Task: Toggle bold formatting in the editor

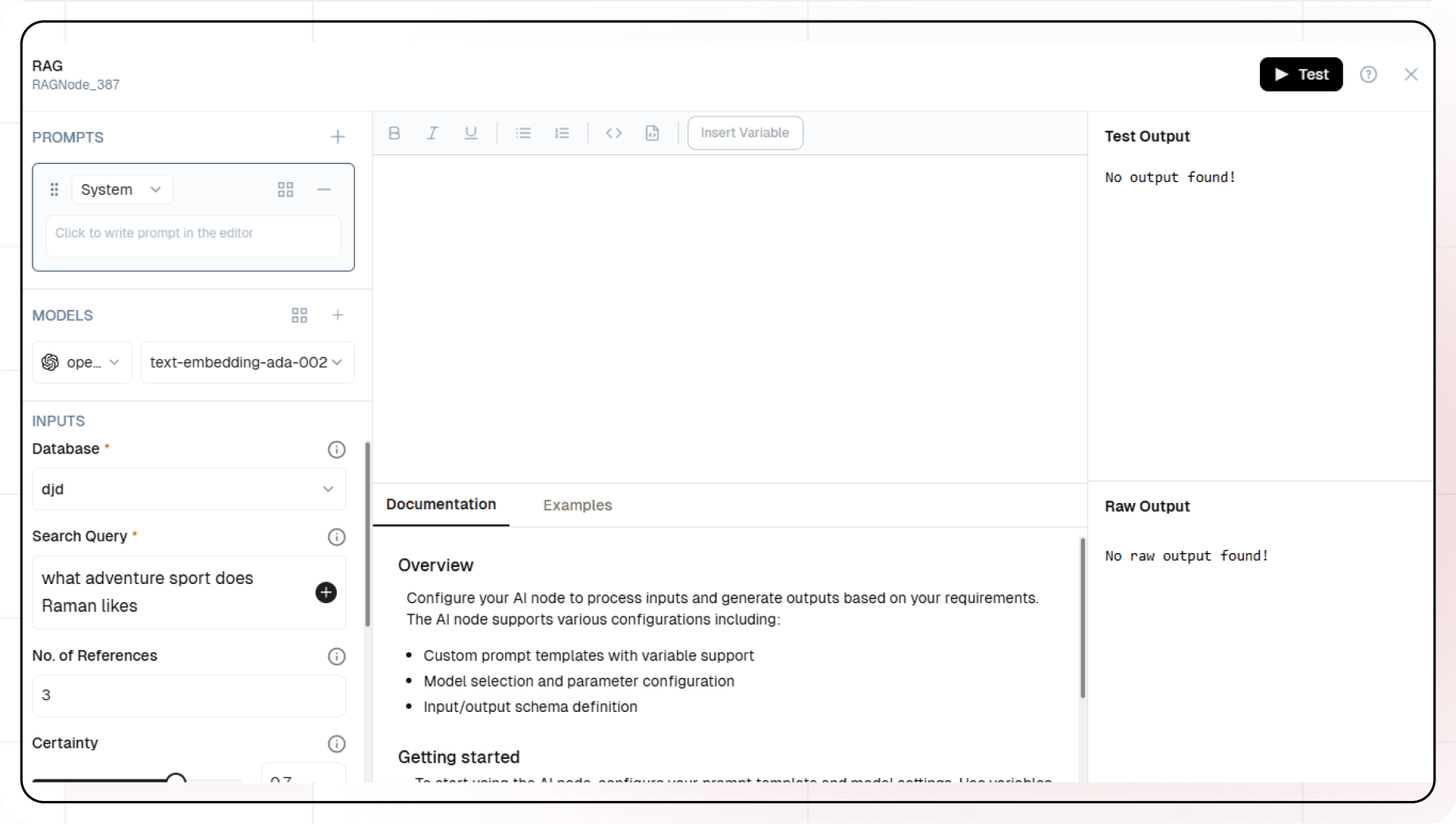Action: click(x=394, y=133)
